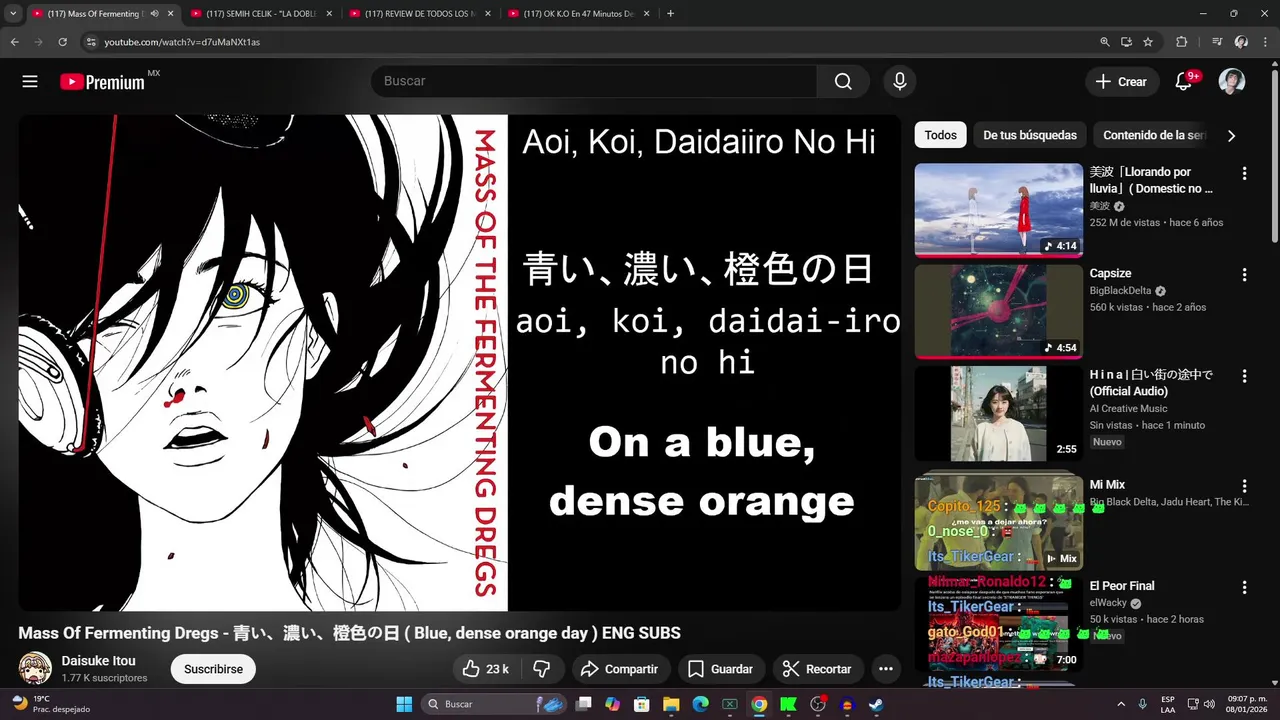Open more actions ellipsis under the video
The image size is (1280, 720).
885,669
